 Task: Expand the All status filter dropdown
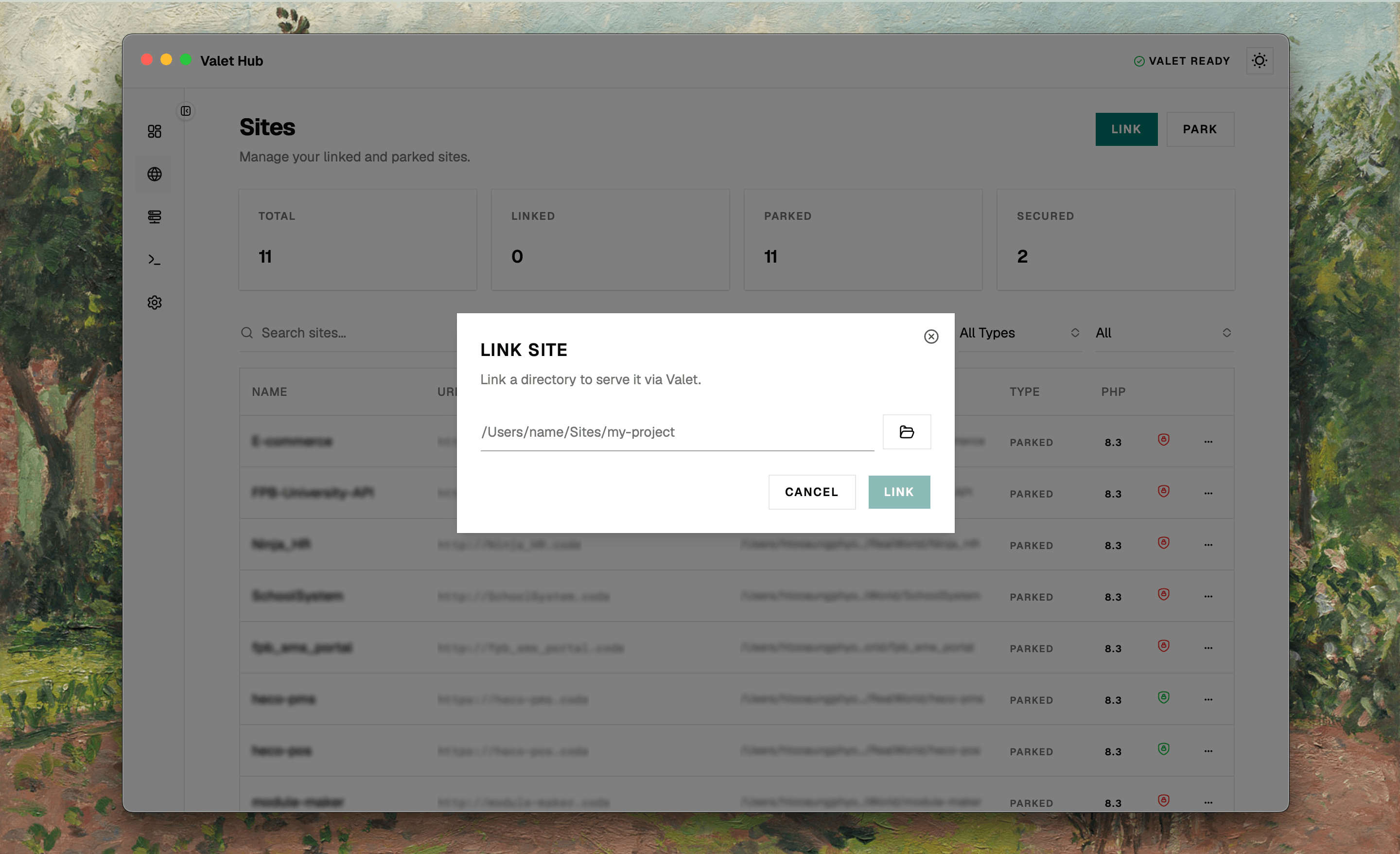[1164, 333]
